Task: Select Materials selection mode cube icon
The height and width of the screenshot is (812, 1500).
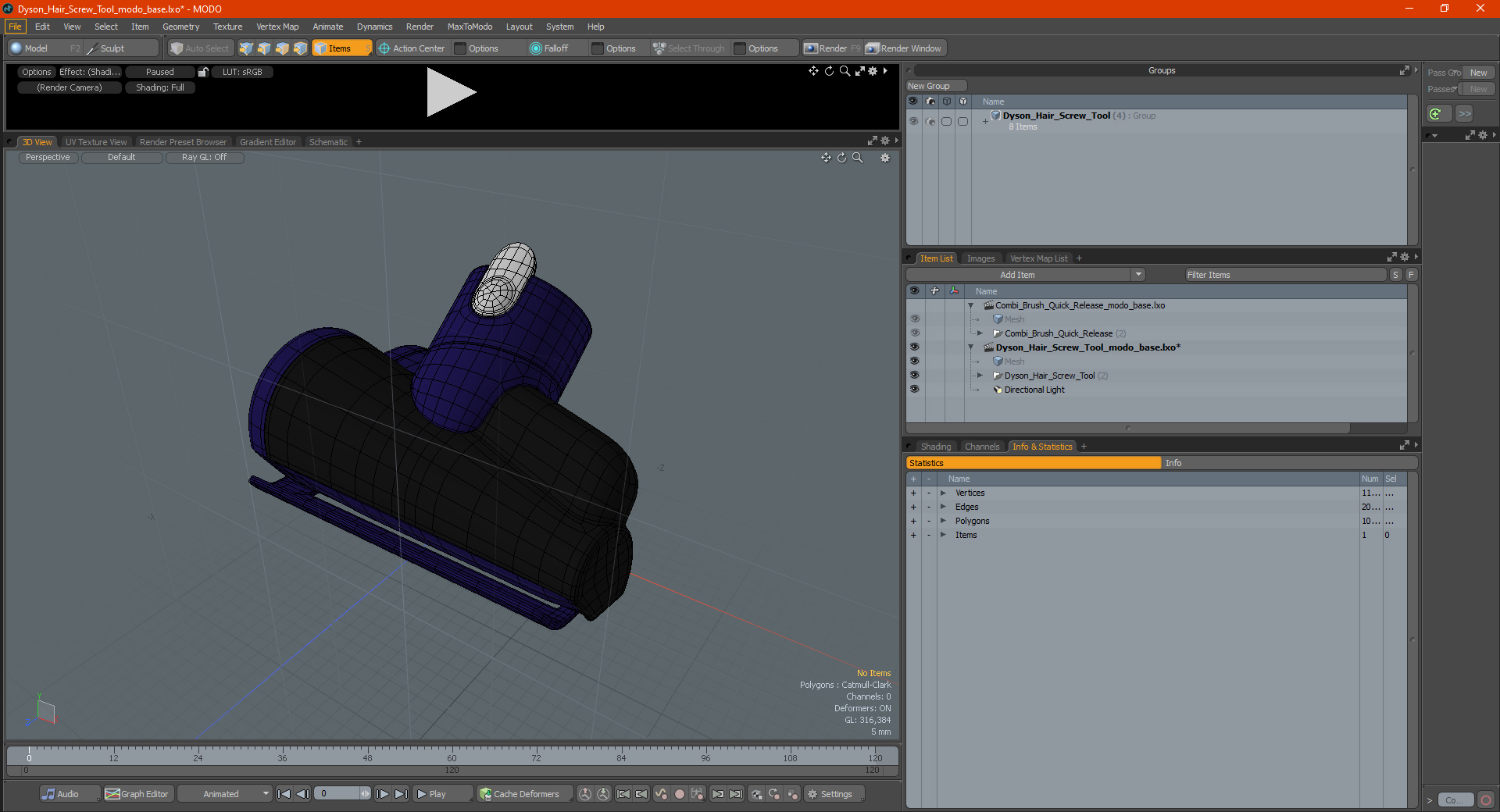Action: (300, 48)
